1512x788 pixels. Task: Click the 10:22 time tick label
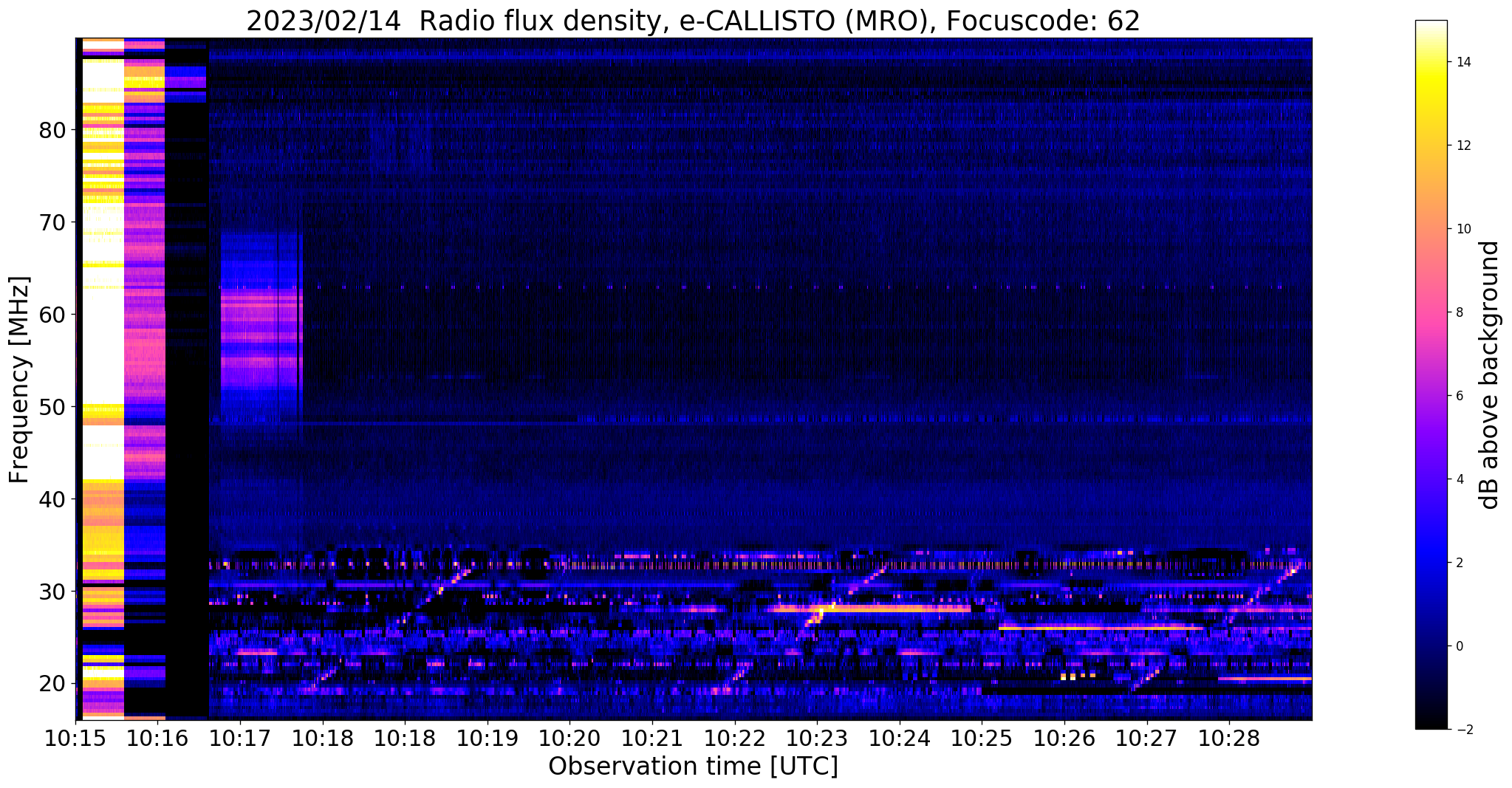(734, 739)
